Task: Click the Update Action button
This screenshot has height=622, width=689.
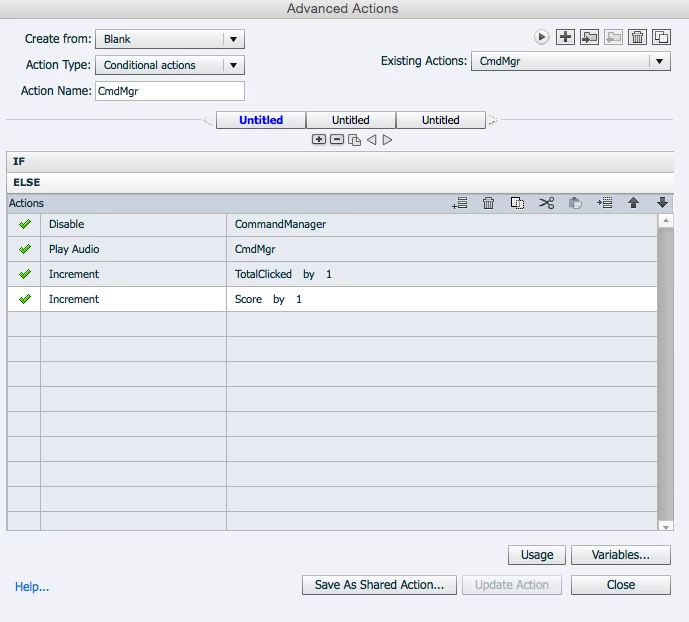Action: click(512, 585)
